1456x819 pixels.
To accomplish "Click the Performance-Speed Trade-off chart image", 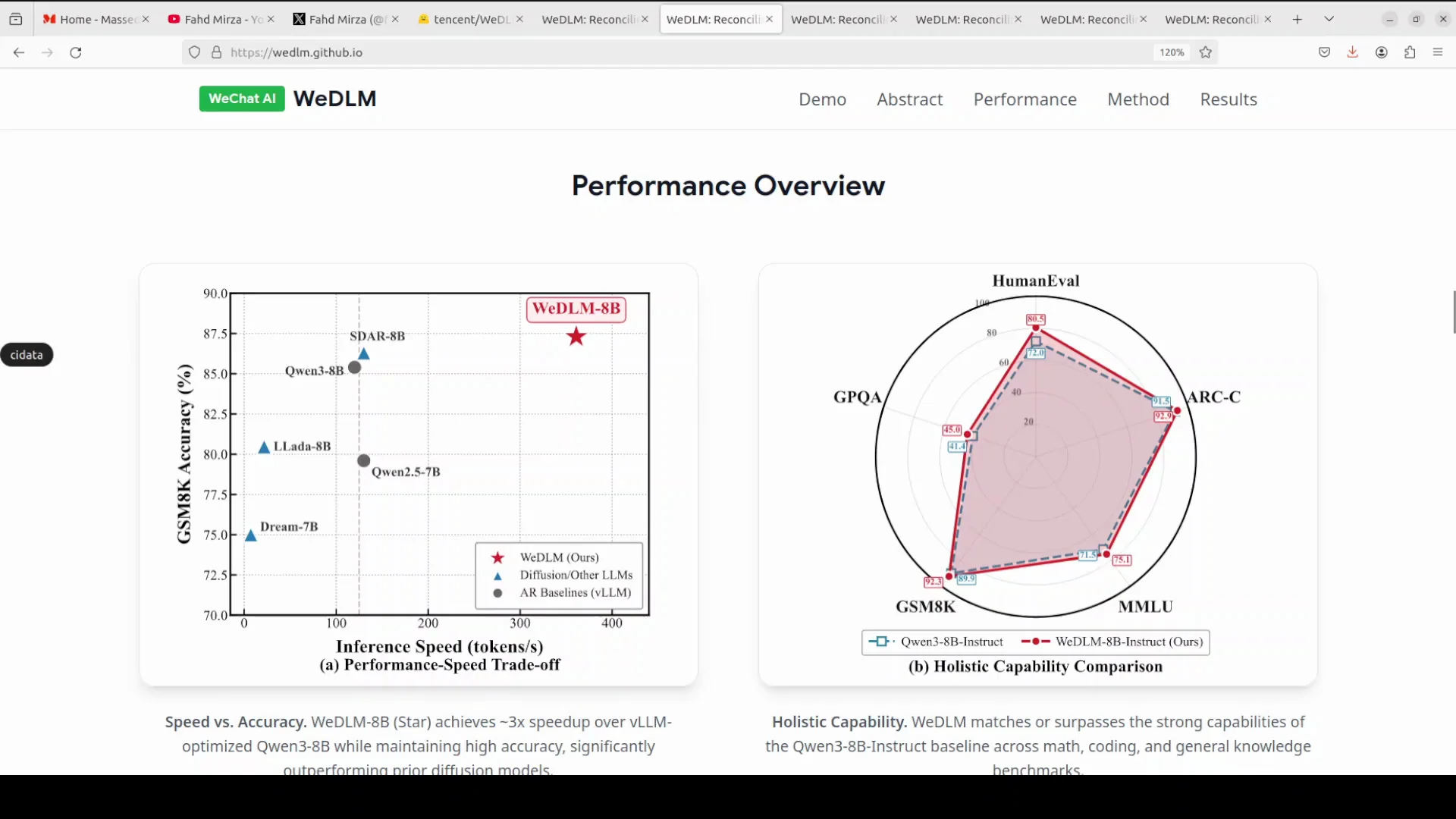I will point(419,474).
